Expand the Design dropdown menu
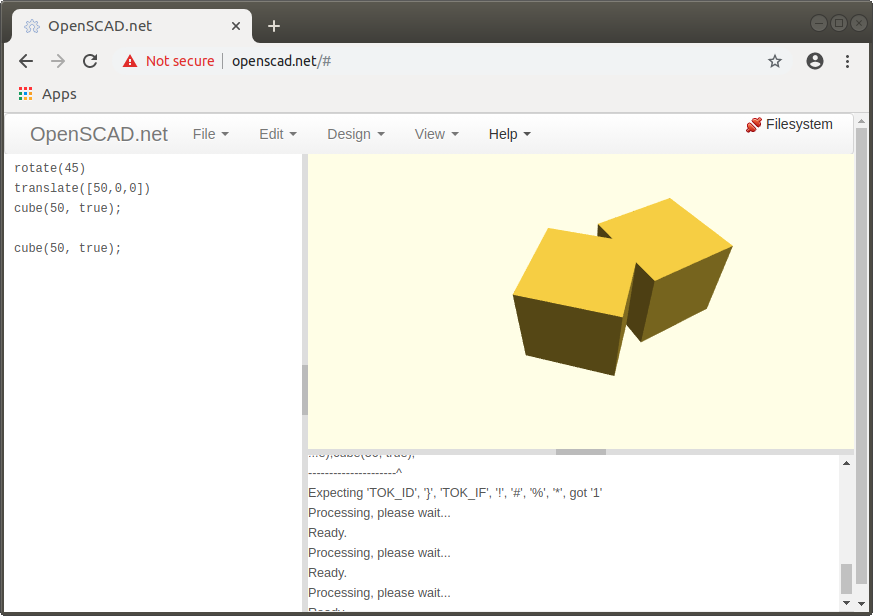This screenshot has width=873, height=616. pos(356,134)
